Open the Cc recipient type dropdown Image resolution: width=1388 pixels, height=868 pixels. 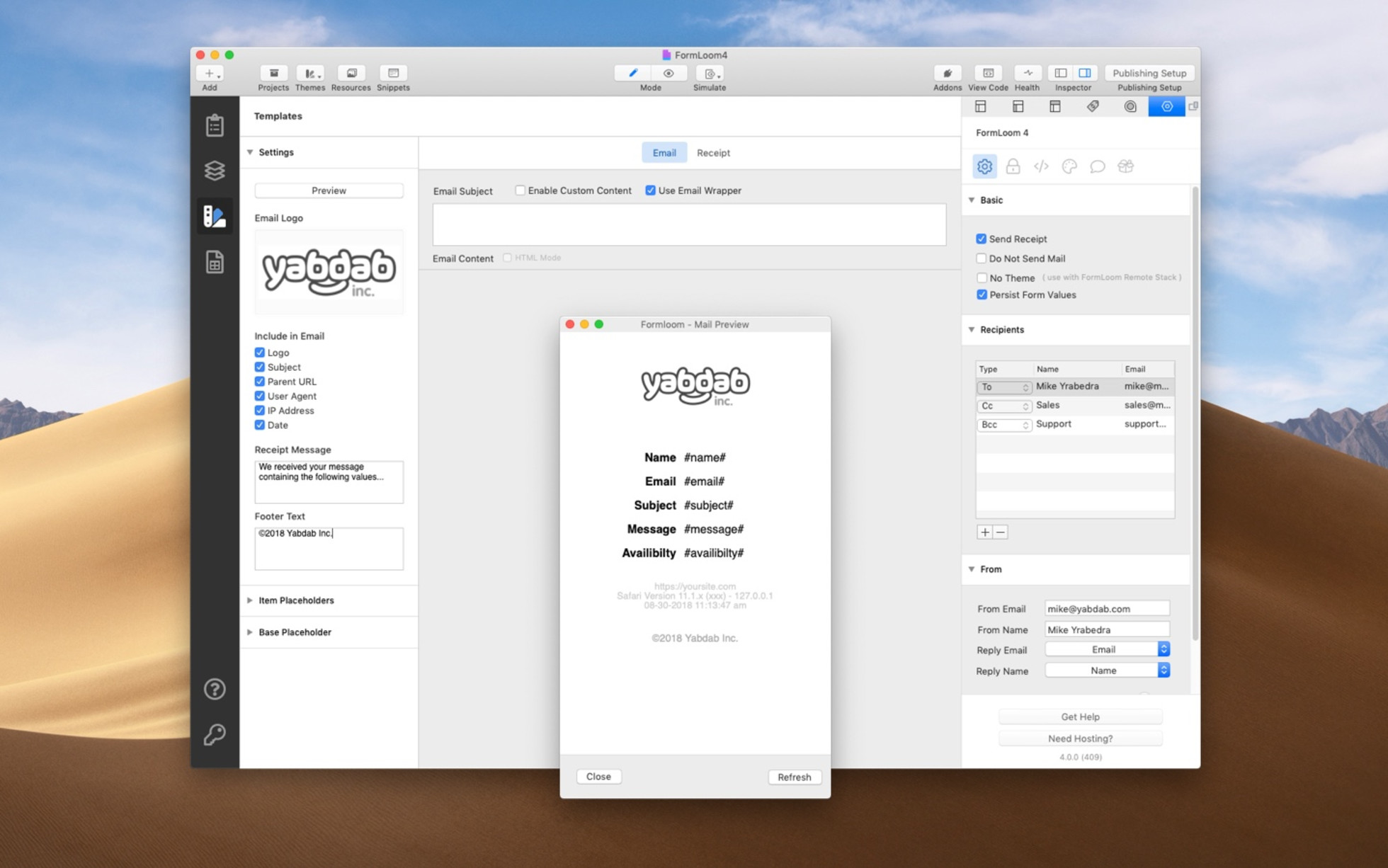click(1004, 406)
